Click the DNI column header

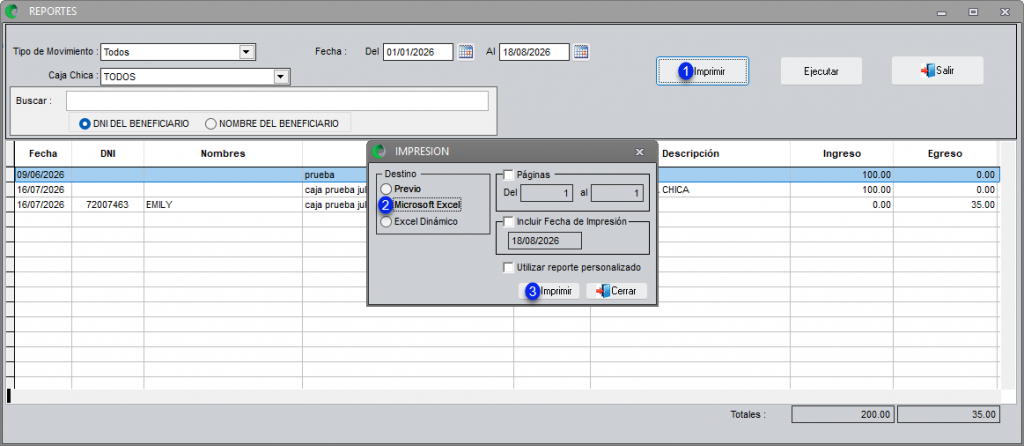click(x=108, y=153)
